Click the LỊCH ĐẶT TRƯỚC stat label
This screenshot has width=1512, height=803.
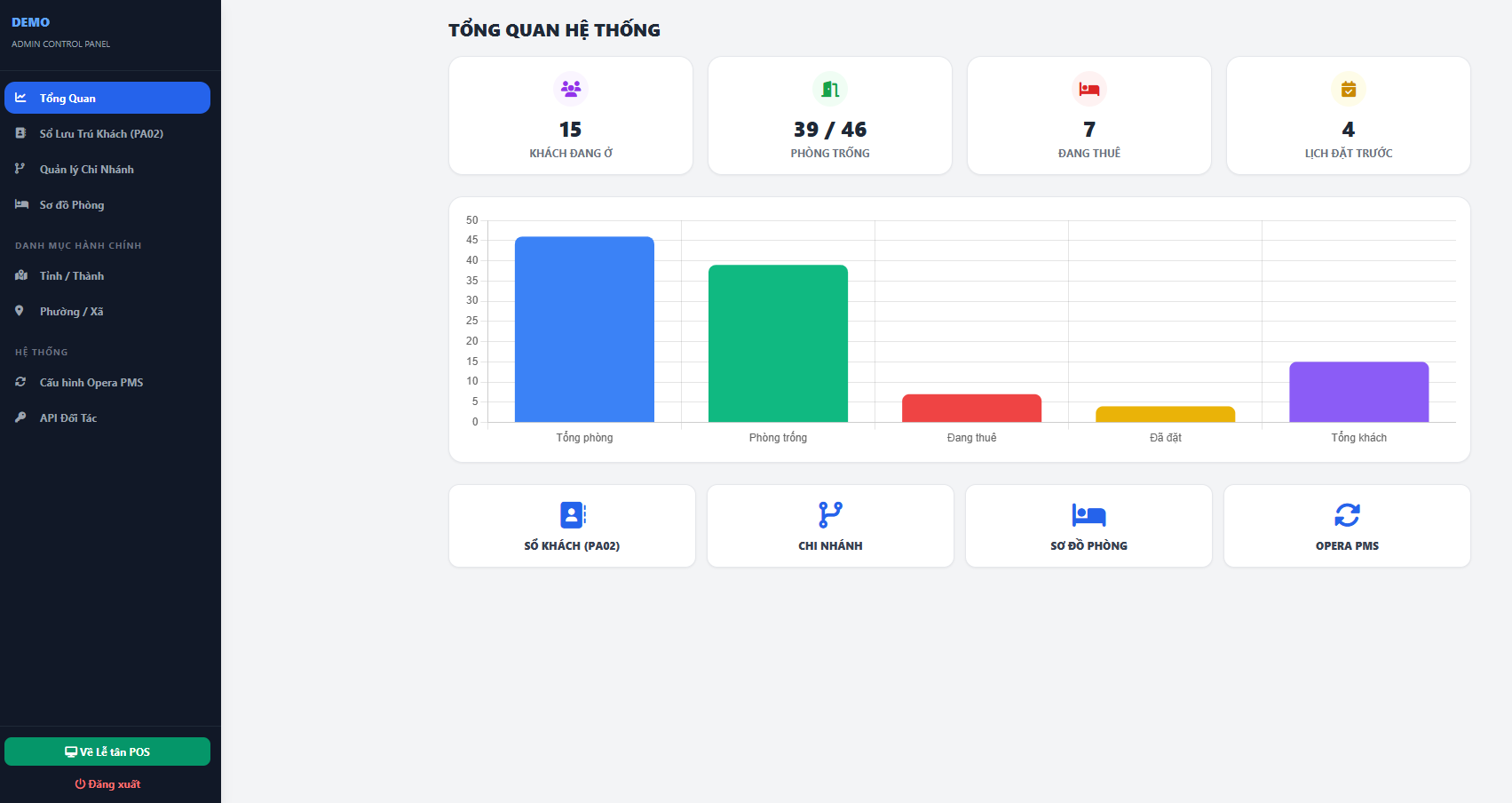1349,154
